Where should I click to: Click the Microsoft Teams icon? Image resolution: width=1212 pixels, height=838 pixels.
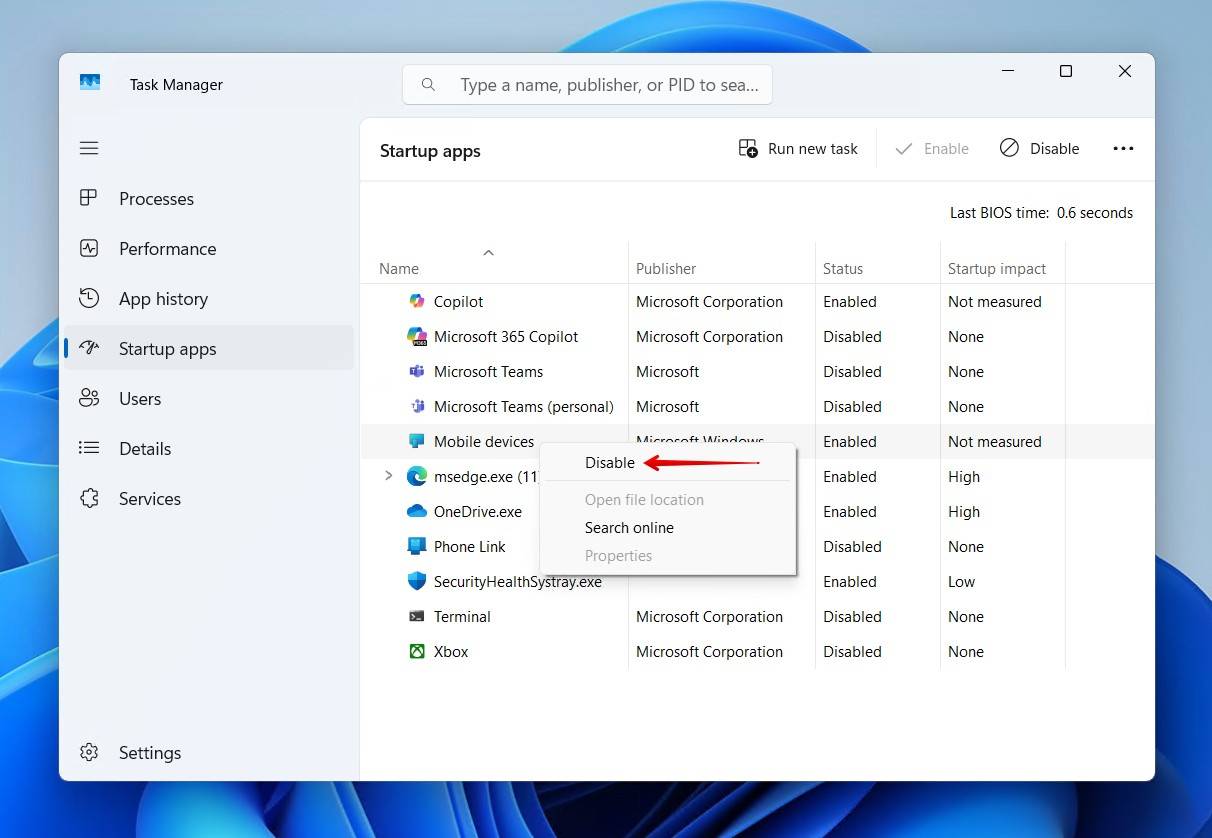coord(417,371)
